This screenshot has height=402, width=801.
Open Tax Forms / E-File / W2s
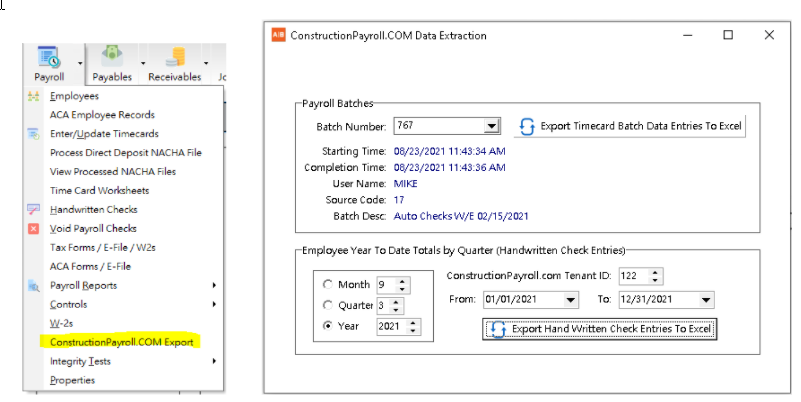(x=103, y=247)
